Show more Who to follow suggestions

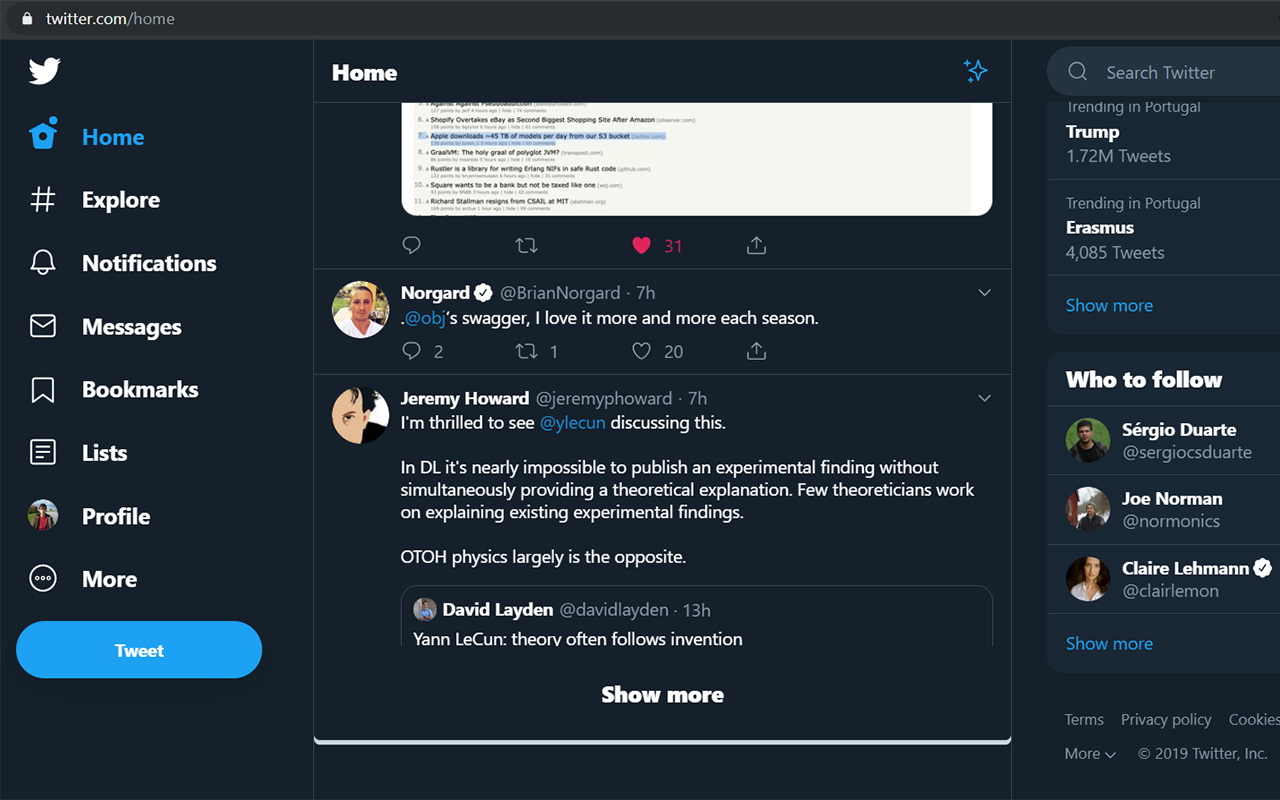click(x=1109, y=643)
